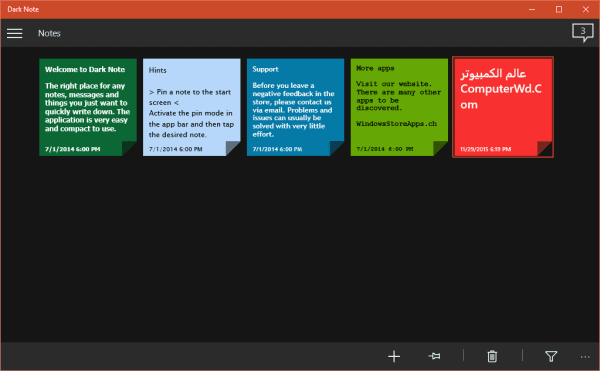Add a new note with the plus icon

(x=394, y=356)
